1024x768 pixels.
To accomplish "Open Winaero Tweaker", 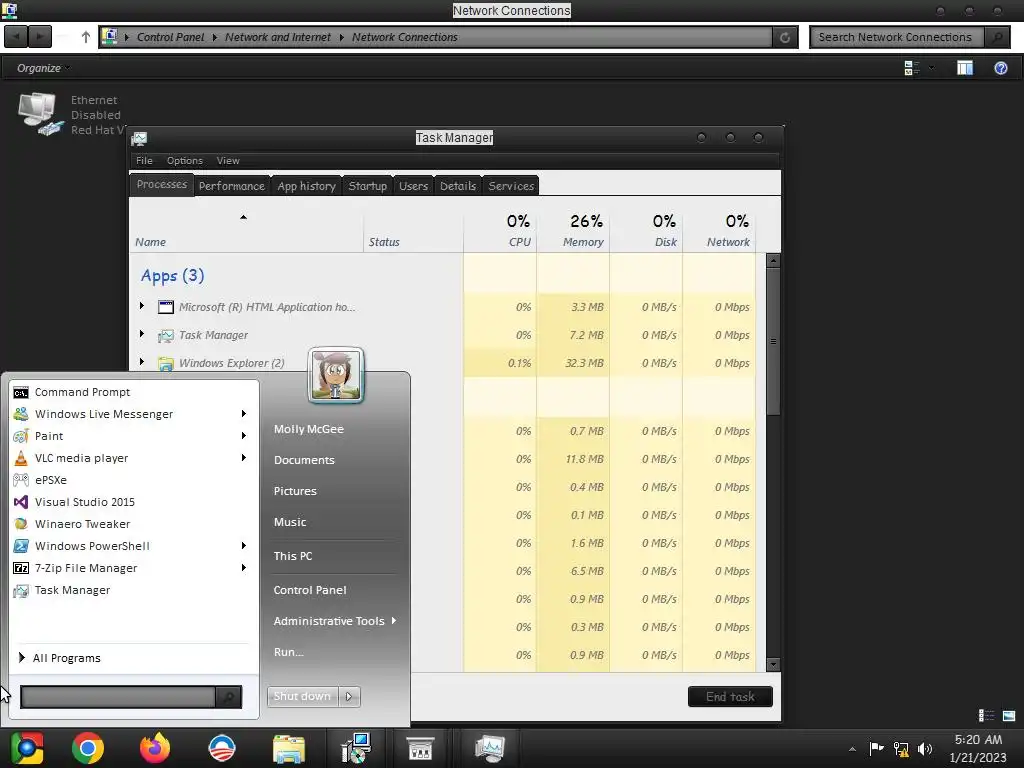I will pyautogui.click(x=82, y=524).
